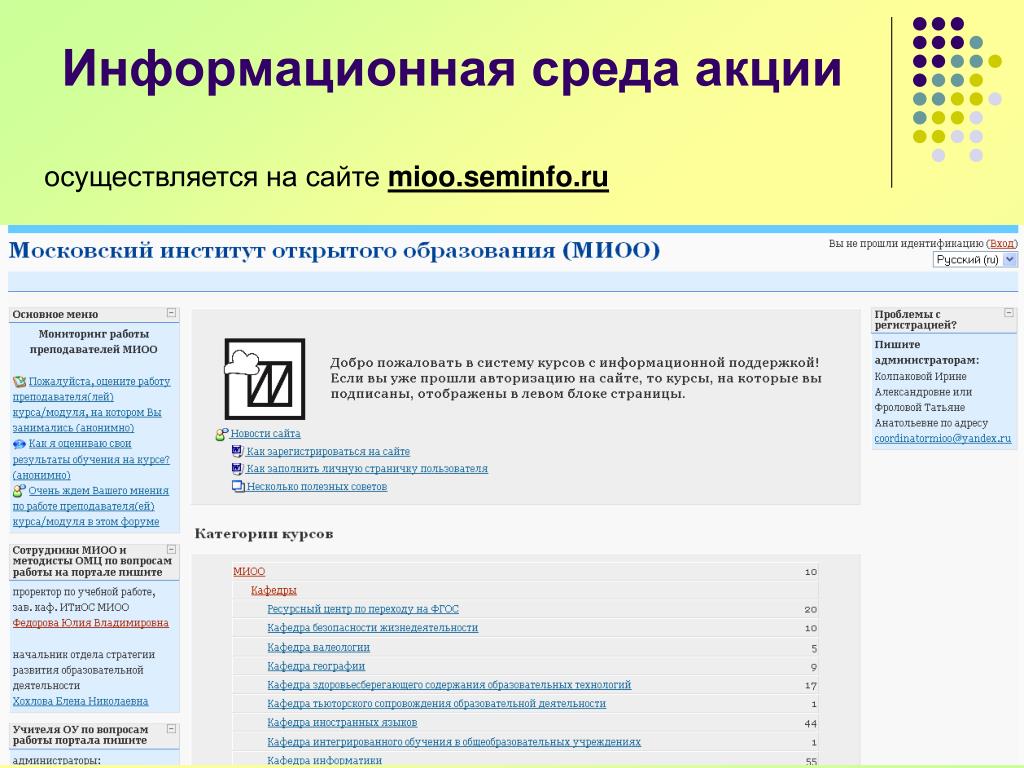Viewport: 1024px width, 768px height.
Task: Collapse the 'Учителя ОУ по вопросам' block
Action: (x=171, y=728)
